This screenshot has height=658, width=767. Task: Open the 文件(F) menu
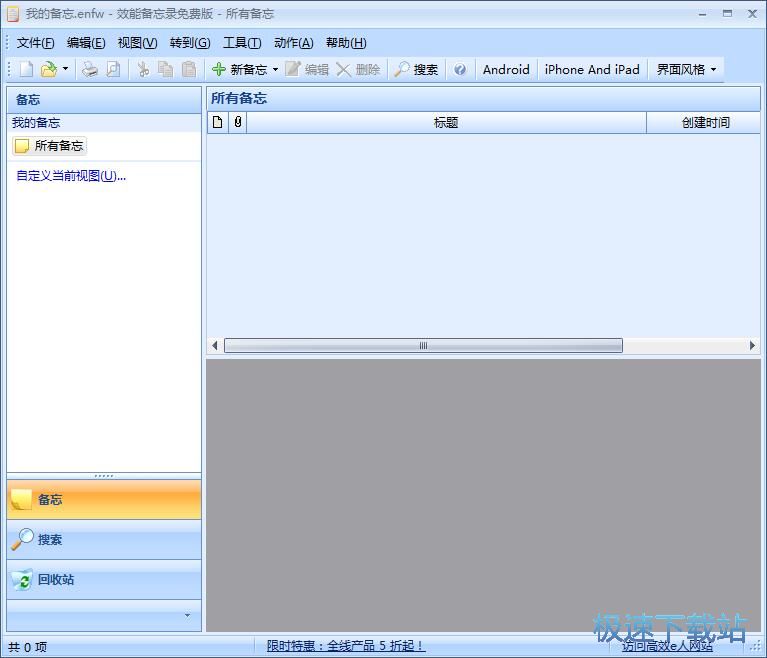click(x=35, y=42)
